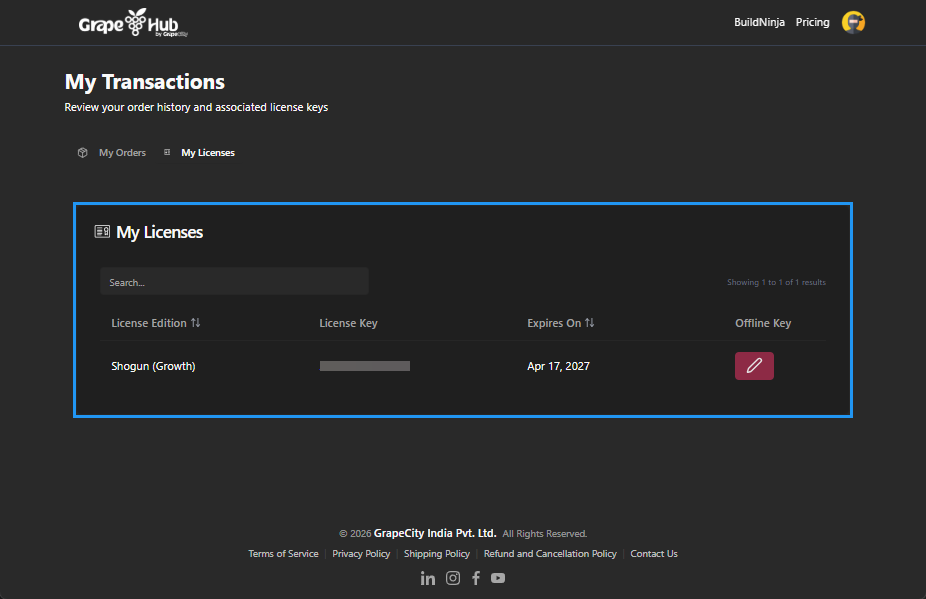Open Facebook via footer icon
Image resolution: width=926 pixels, height=599 pixels.
coord(475,578)
